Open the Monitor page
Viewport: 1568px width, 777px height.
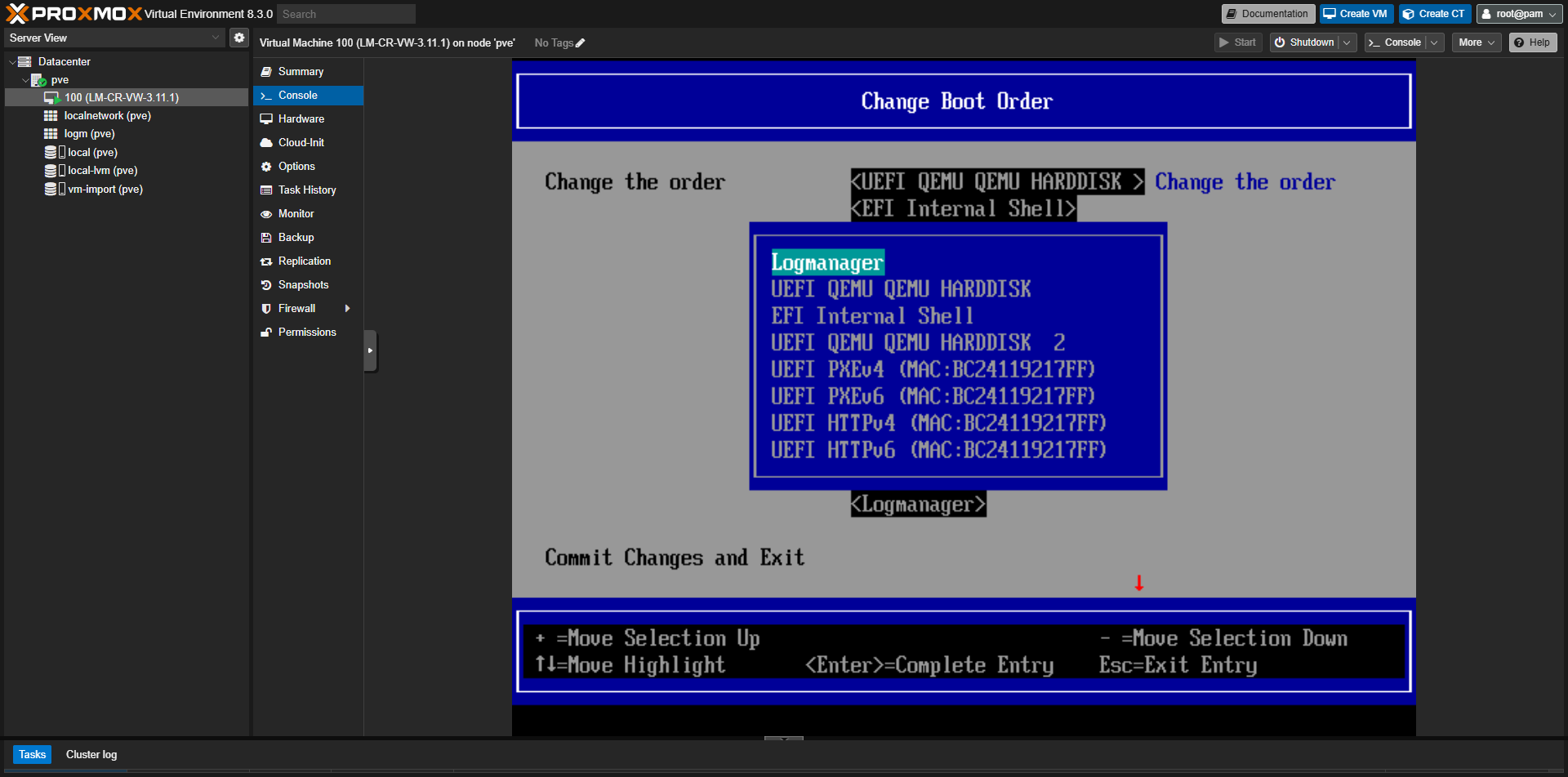point(296,214)
